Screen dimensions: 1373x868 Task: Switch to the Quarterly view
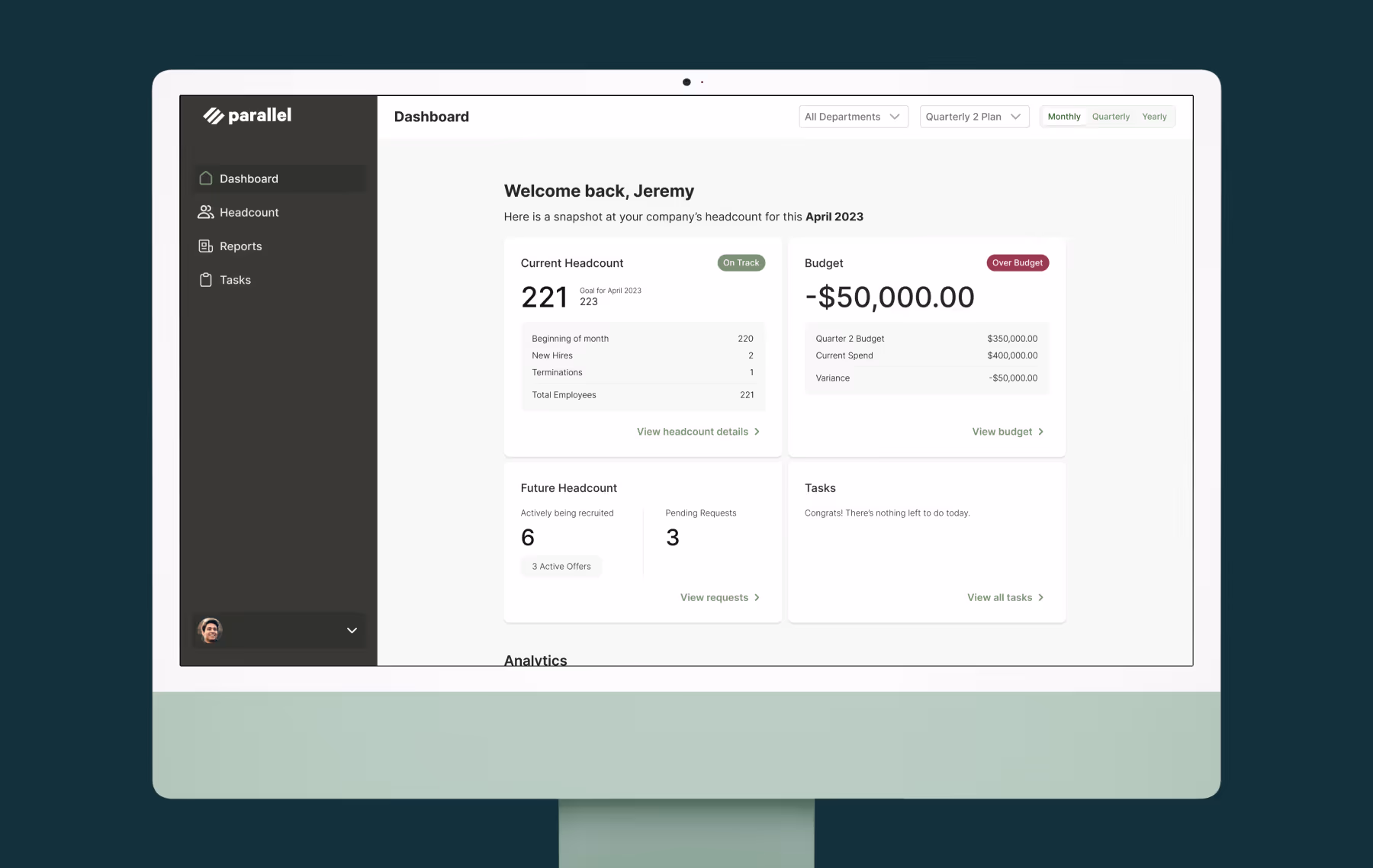[1111, 117]
